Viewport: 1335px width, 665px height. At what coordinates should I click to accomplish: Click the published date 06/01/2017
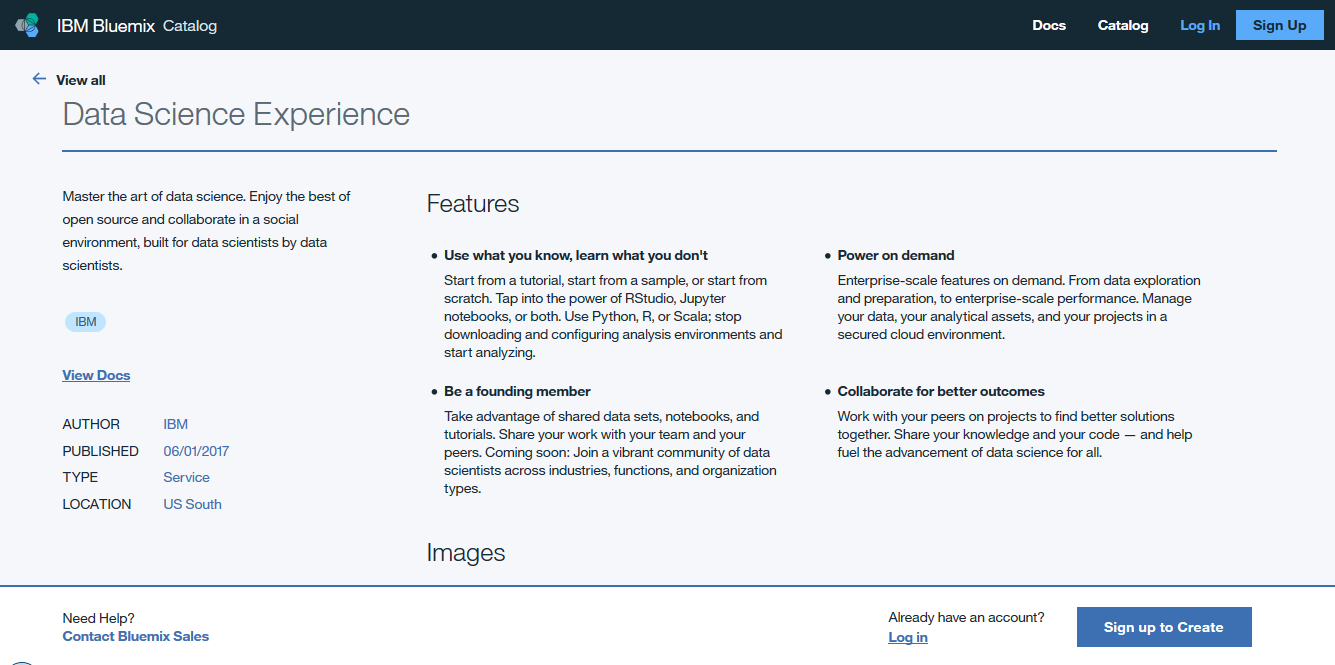[196, 451]
